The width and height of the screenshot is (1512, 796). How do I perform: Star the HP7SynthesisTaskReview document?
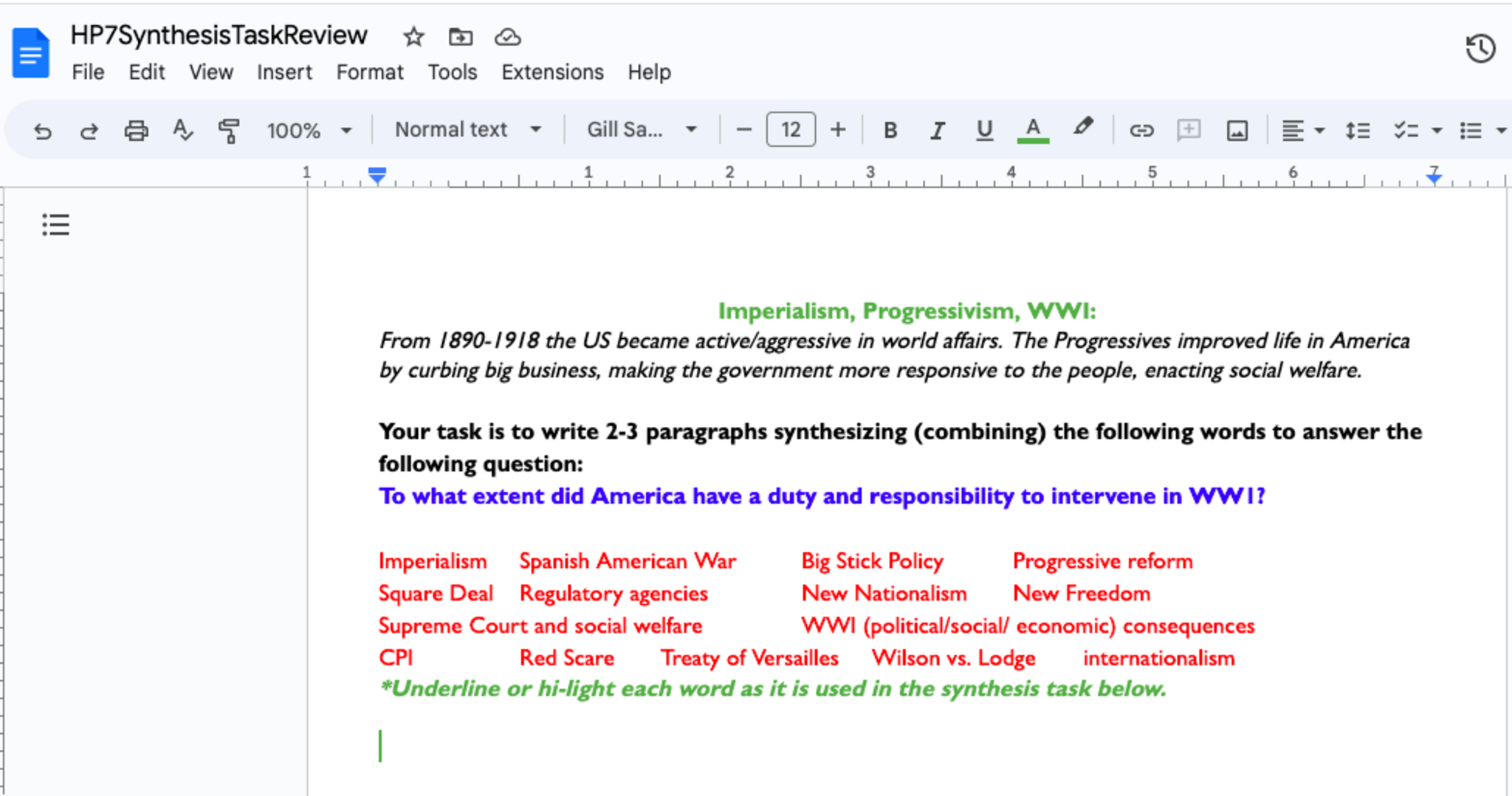point(413,36)
